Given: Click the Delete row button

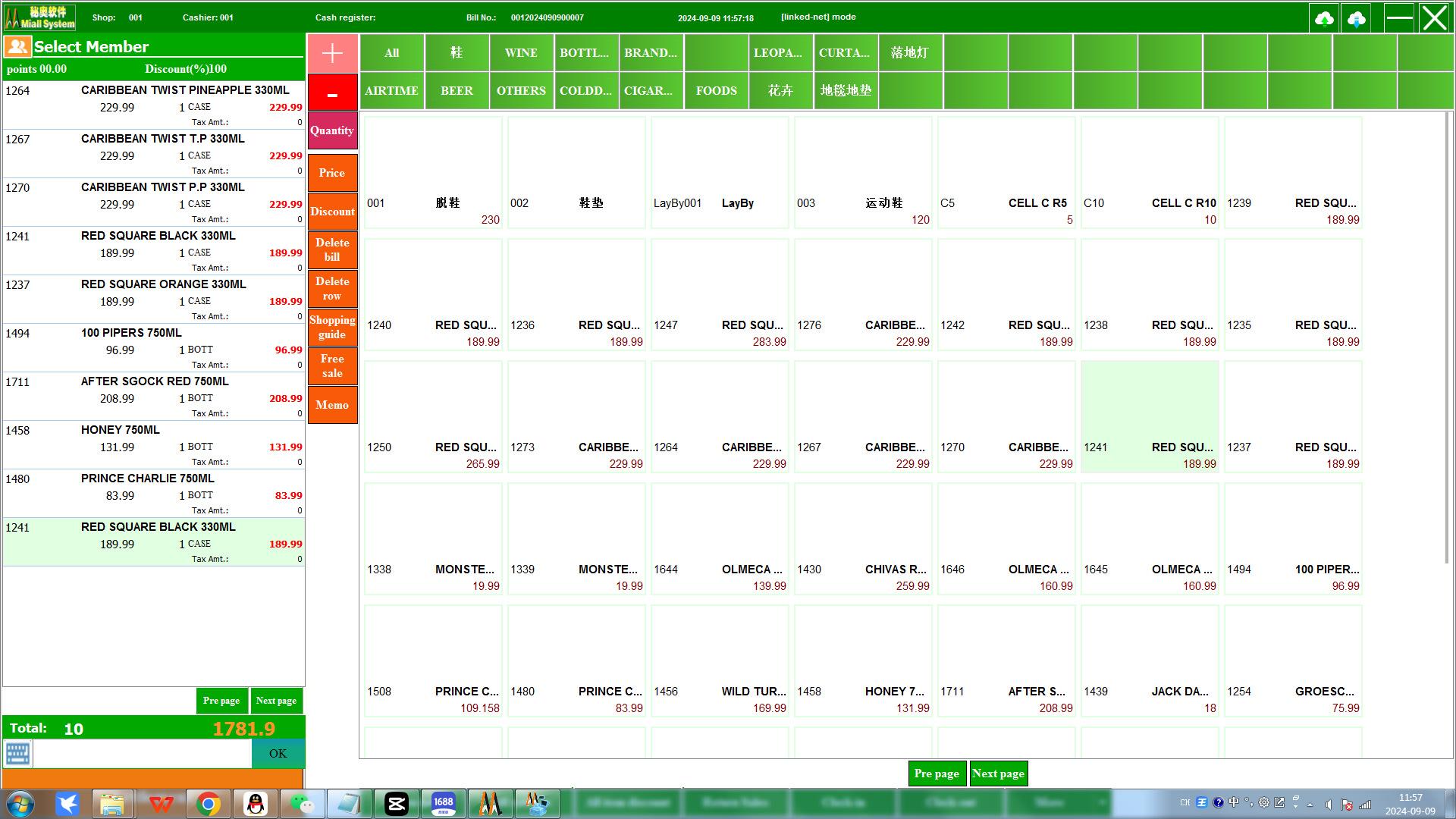Looking at the screenshot, I should (332, 289).
